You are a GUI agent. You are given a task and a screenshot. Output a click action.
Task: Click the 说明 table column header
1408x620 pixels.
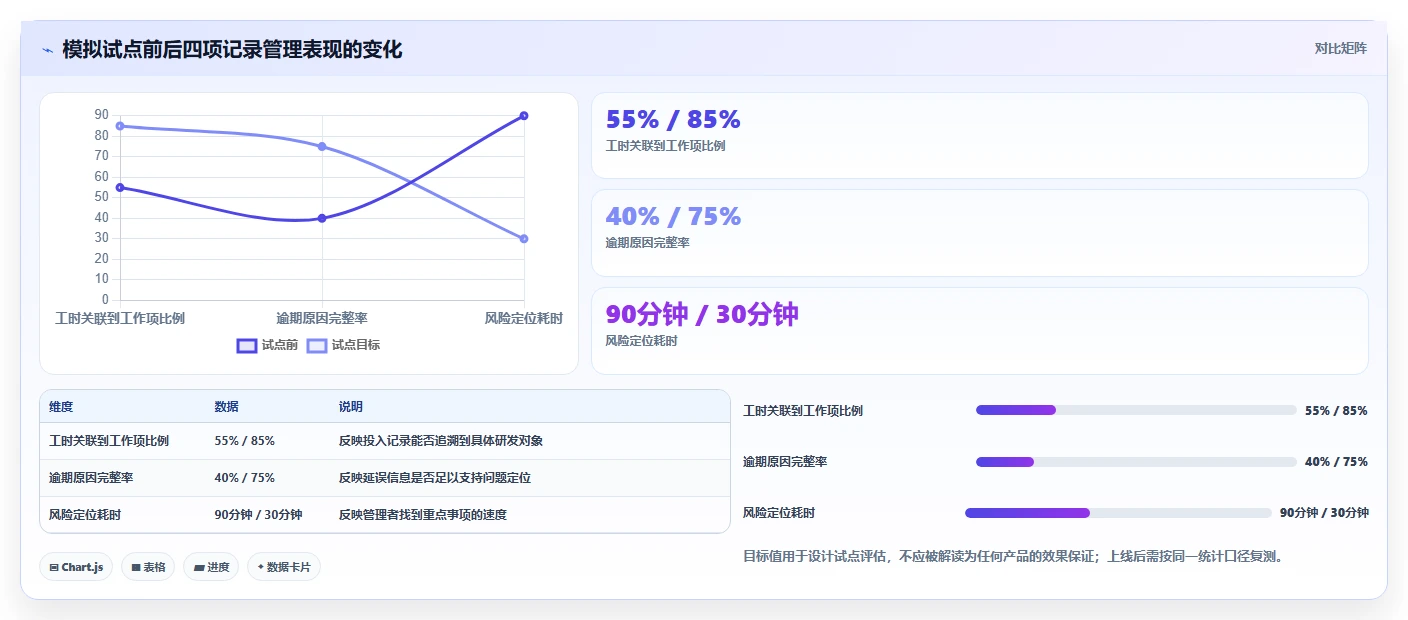(x=351, y=407)
